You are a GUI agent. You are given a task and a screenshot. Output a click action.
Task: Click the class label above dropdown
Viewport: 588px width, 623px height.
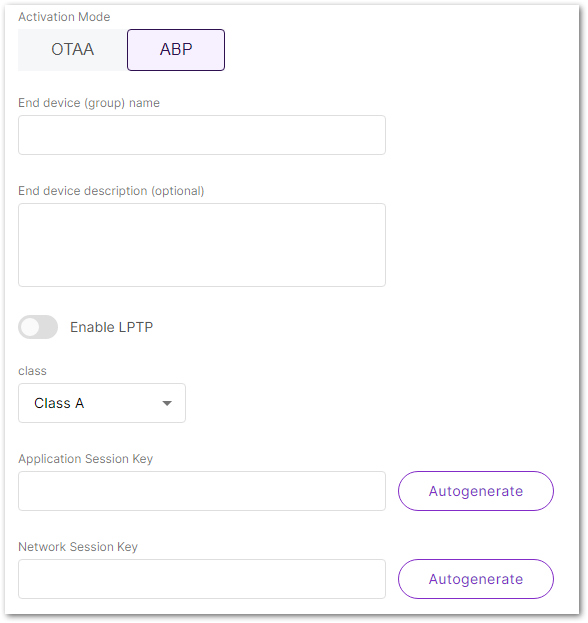coord(33,371)
